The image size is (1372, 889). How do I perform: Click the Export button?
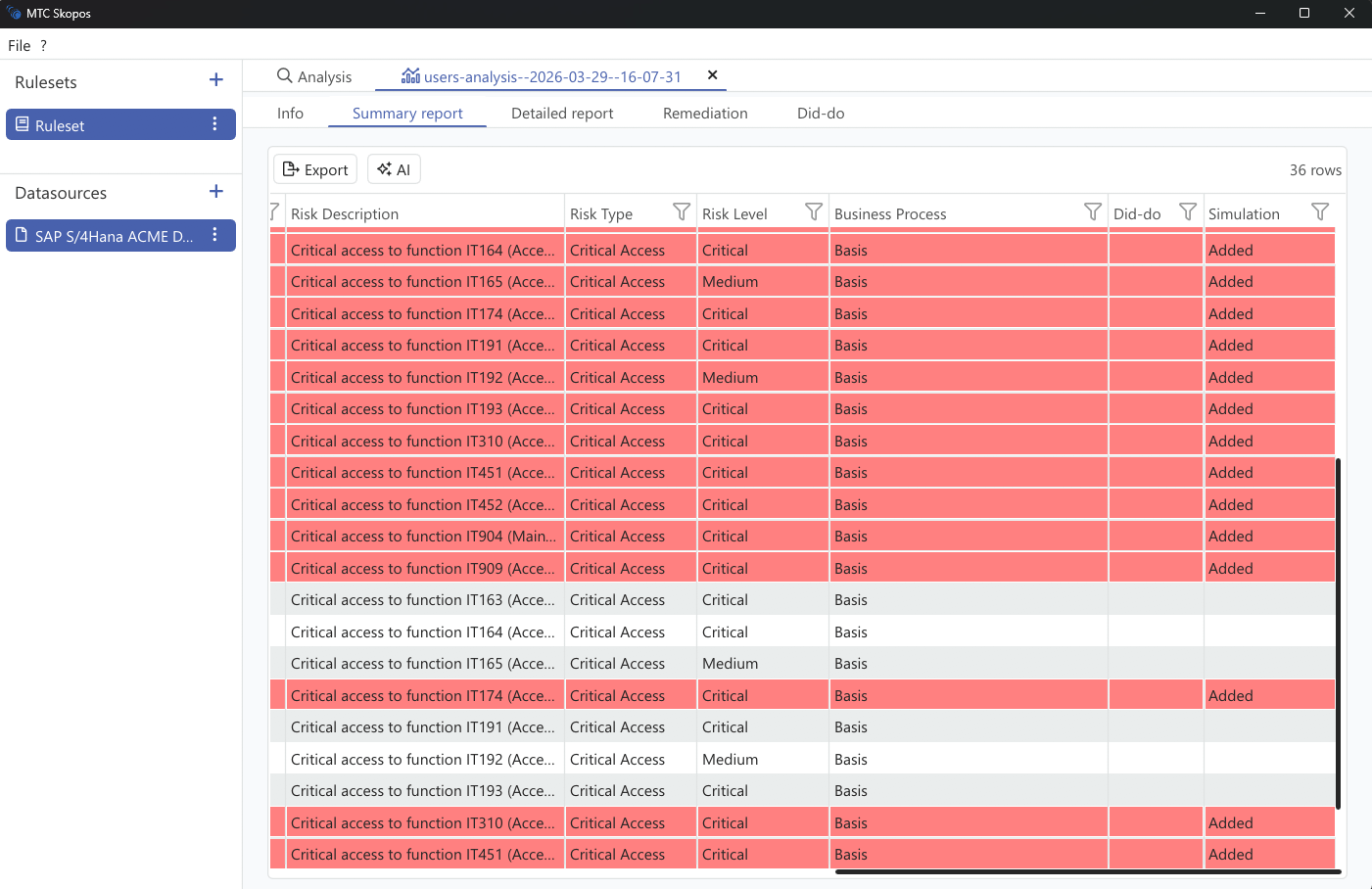(x=314, y=168)
